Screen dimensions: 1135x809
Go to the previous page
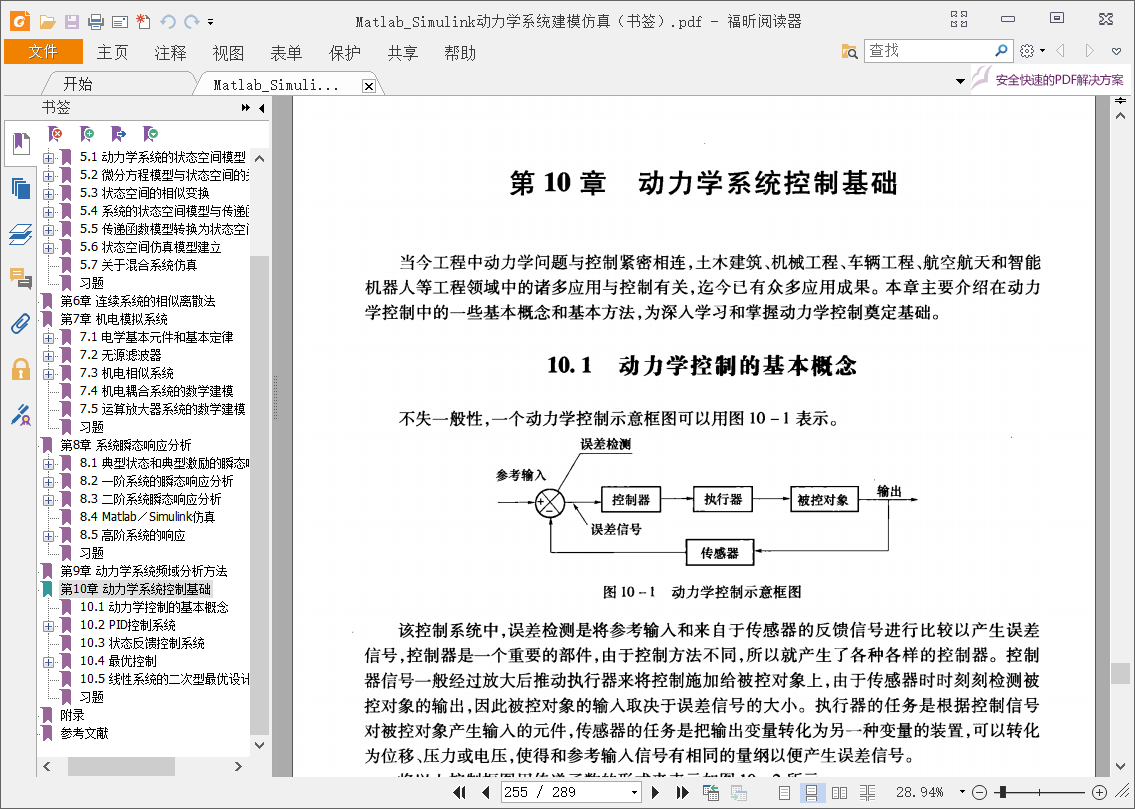click(x=486, y=792)
